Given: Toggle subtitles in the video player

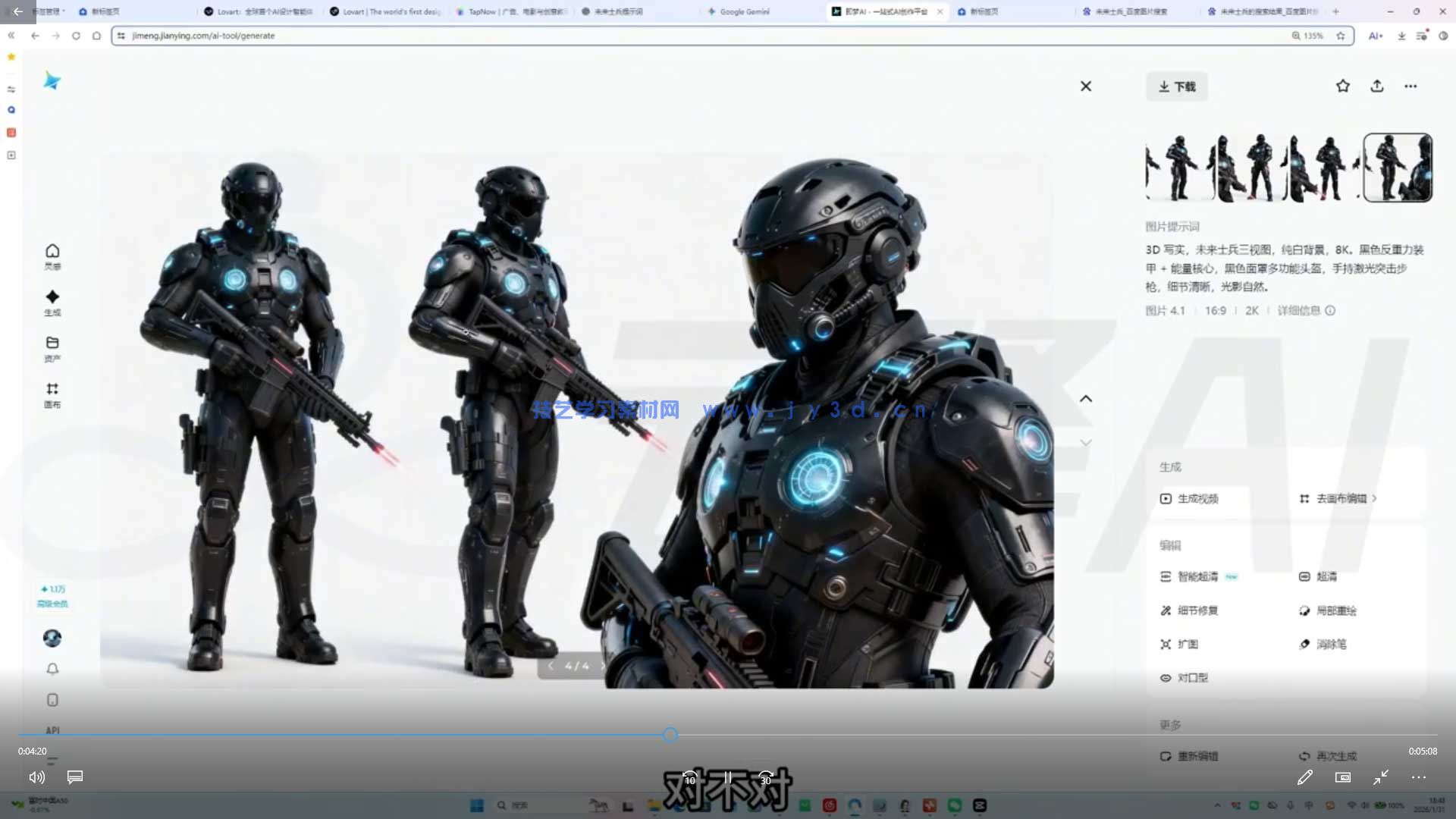Looking at the screenshot, I should [x=74, y=777].
